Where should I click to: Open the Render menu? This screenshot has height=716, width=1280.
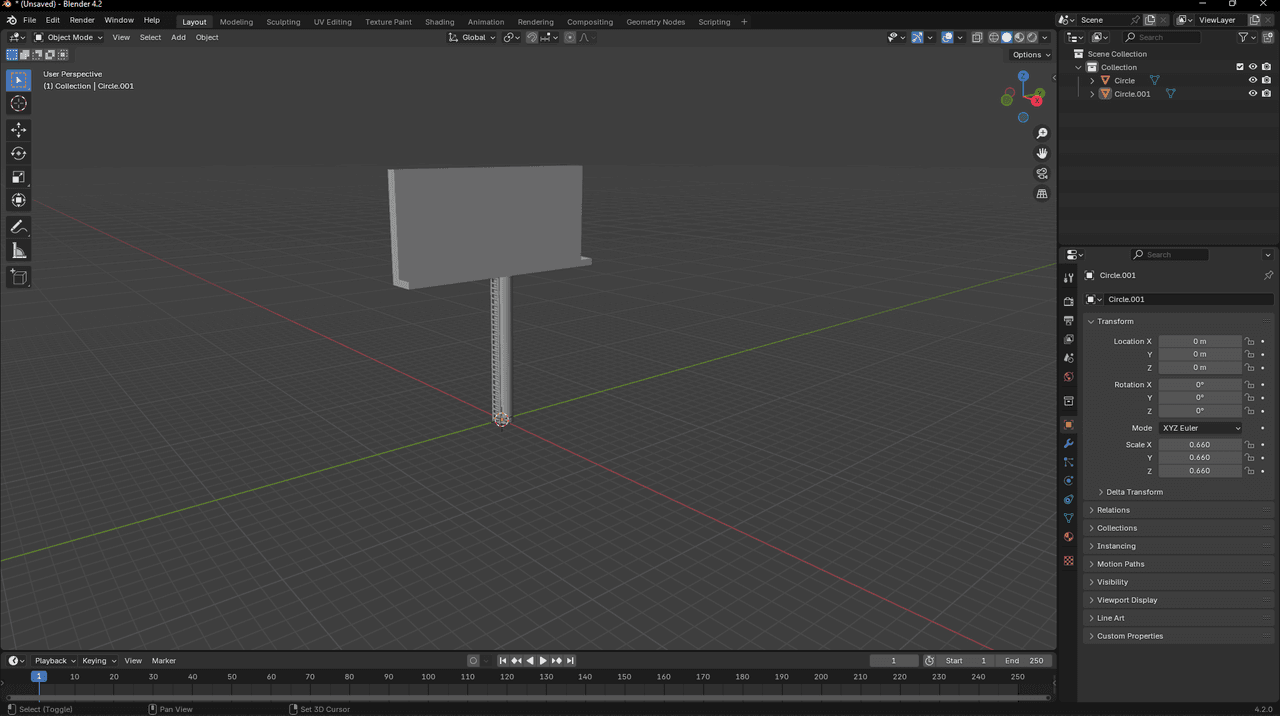[82, 20]
